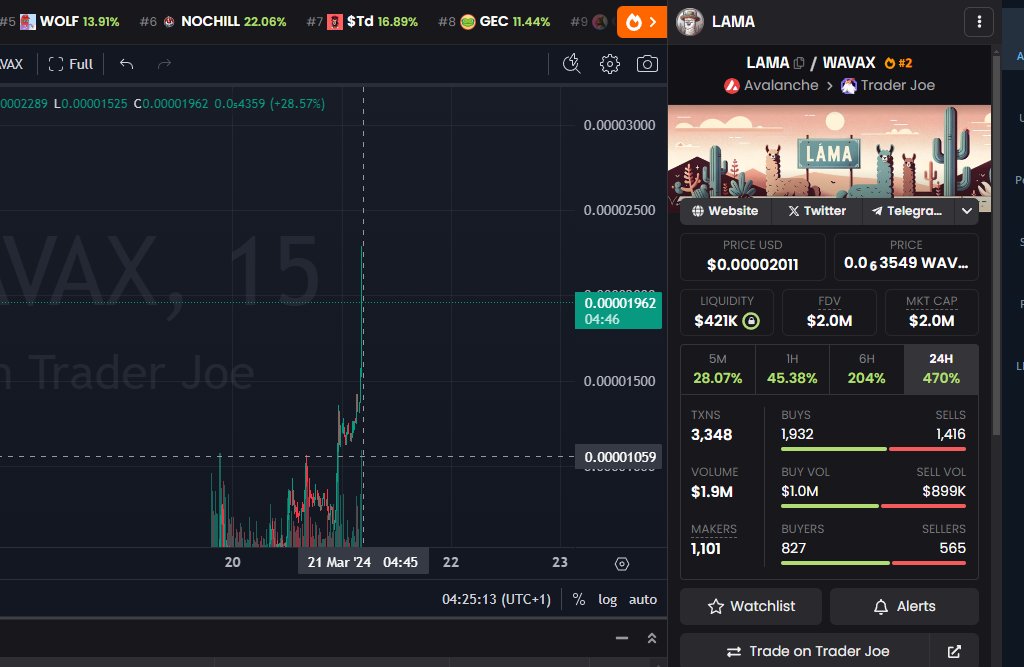Click the current price label 0.00001962
This screenshot has width=1024, height=667.
click(618, 310)
